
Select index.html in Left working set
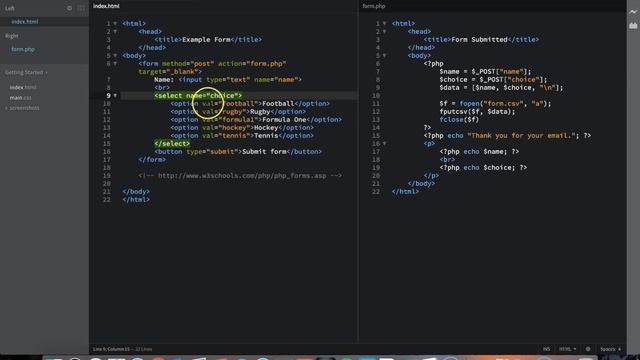click(x=24, y=22)
